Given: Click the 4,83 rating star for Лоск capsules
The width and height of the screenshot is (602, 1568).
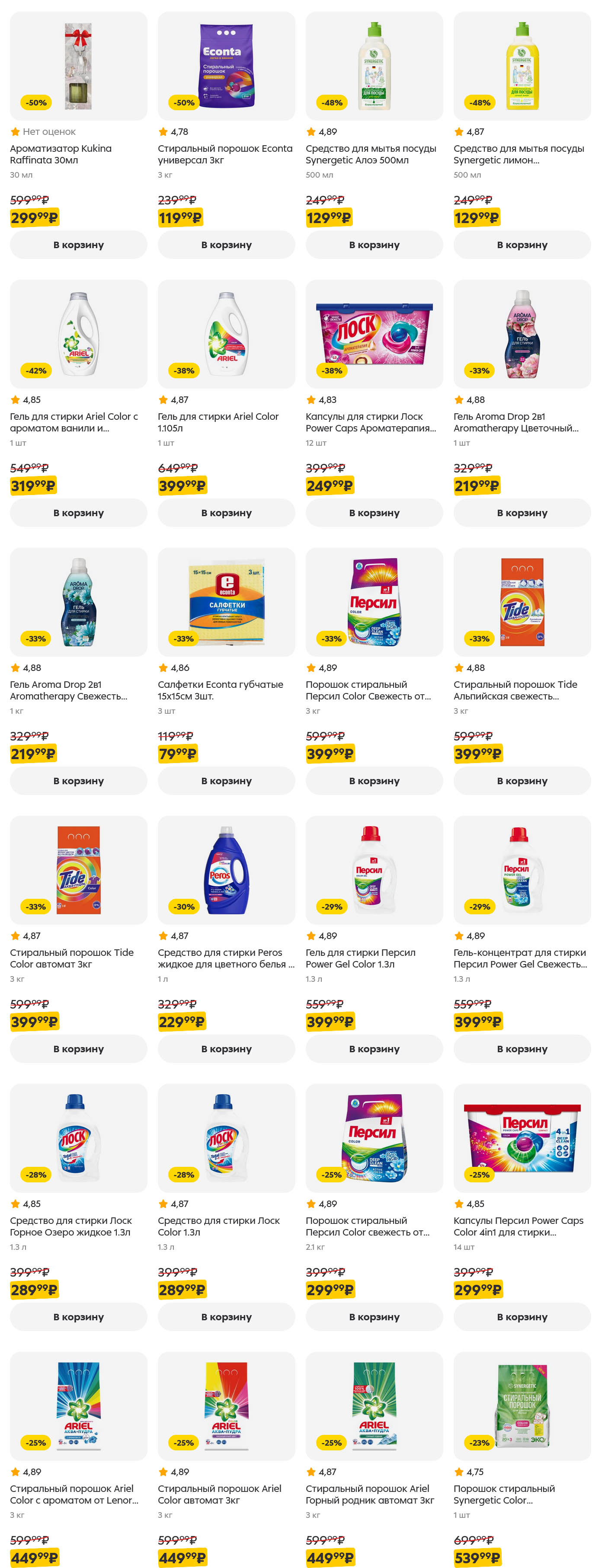Looking at the screenshot, I should click(311, 400).
